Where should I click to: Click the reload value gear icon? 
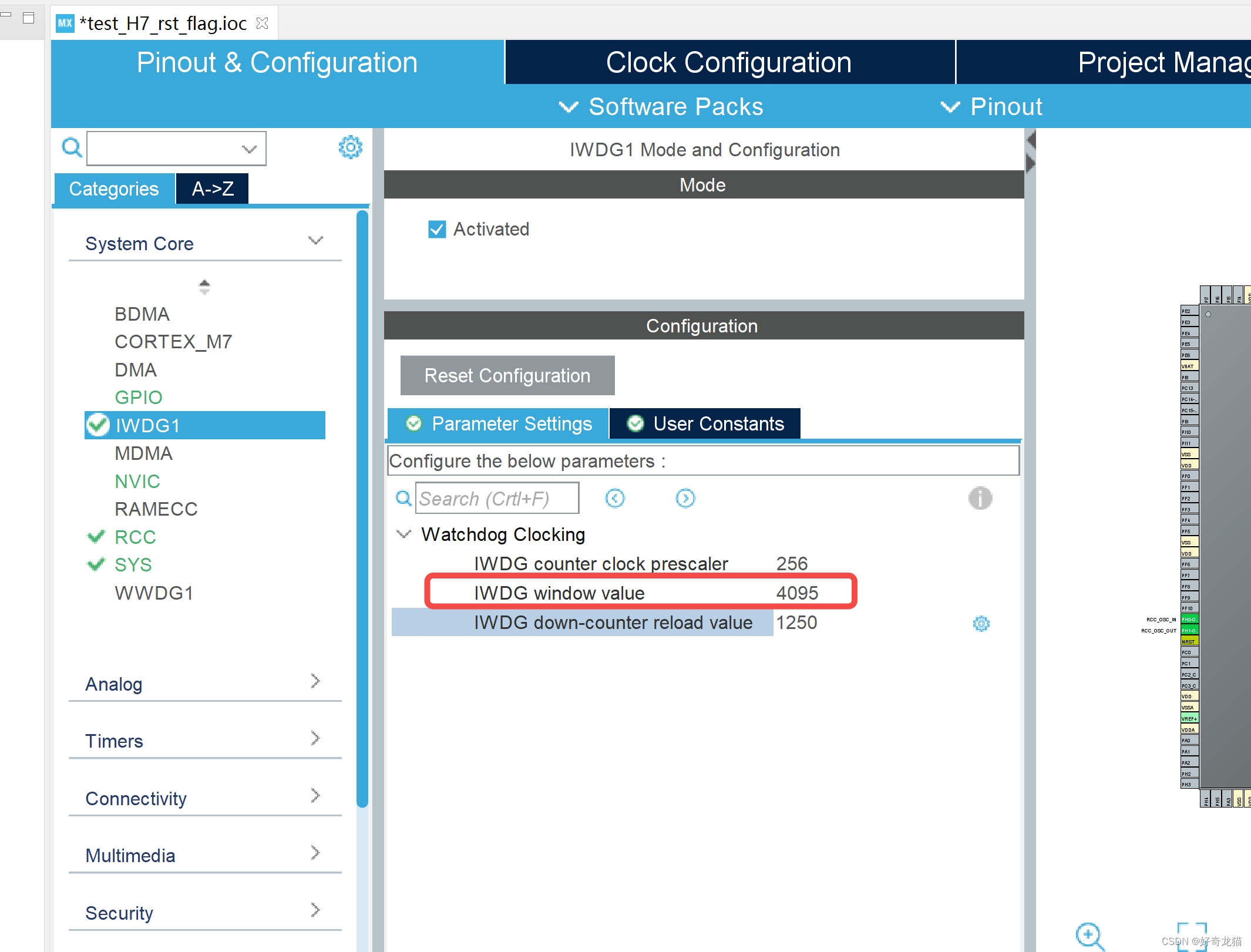coord(981,624)
